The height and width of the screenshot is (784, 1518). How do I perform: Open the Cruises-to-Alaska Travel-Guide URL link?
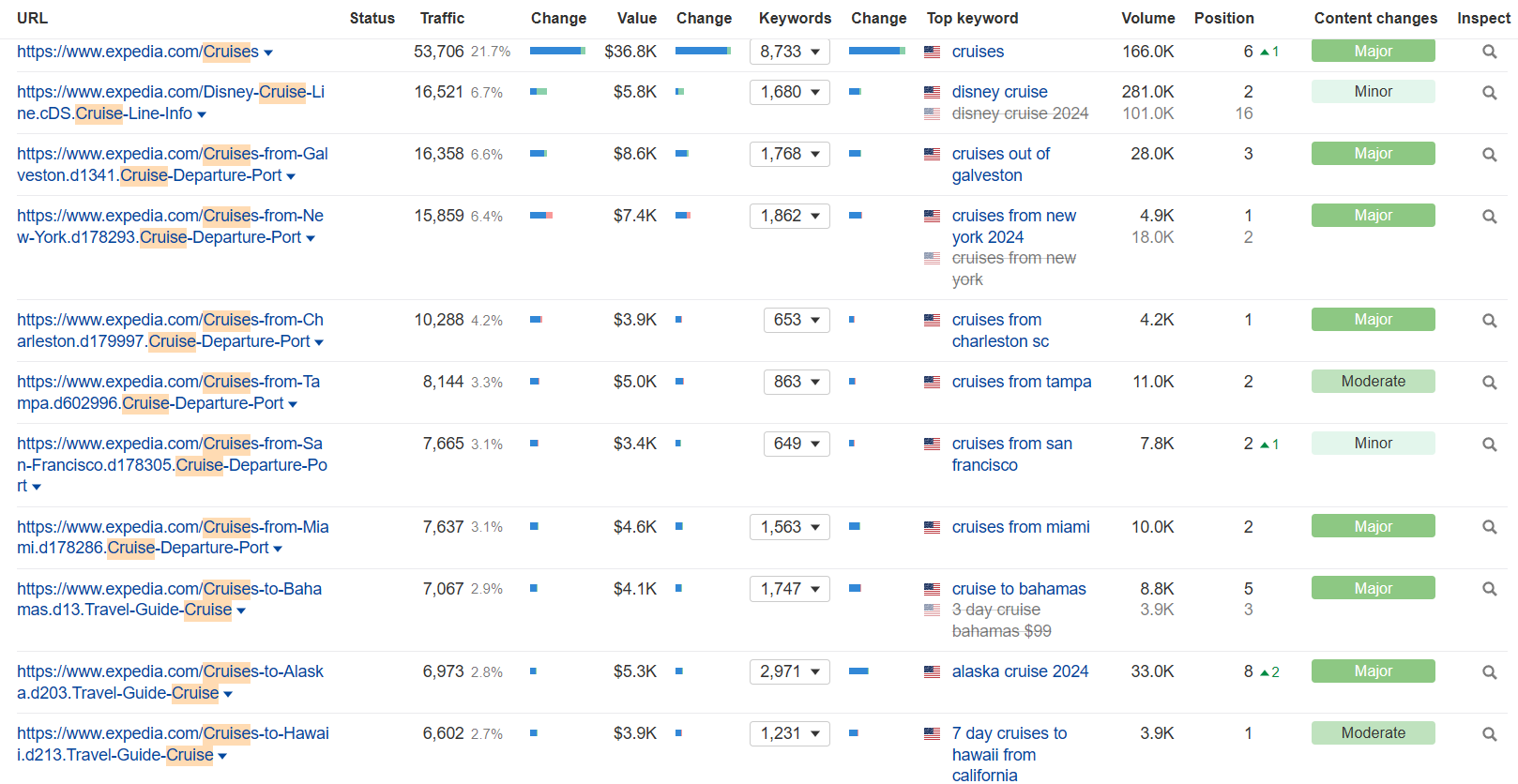point(170,682)
